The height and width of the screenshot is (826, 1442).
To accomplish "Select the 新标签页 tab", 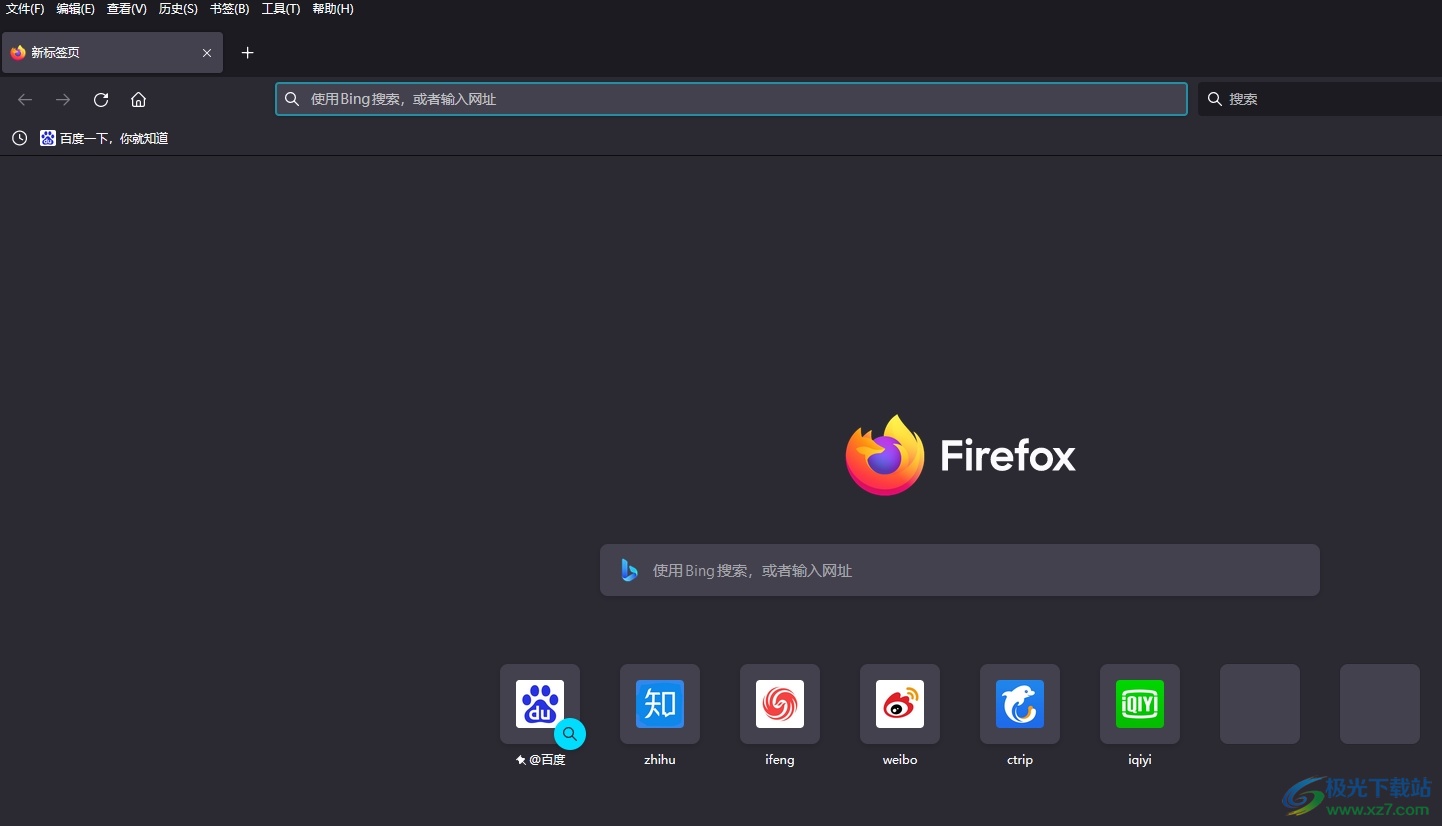I will (x=112, y=53).
